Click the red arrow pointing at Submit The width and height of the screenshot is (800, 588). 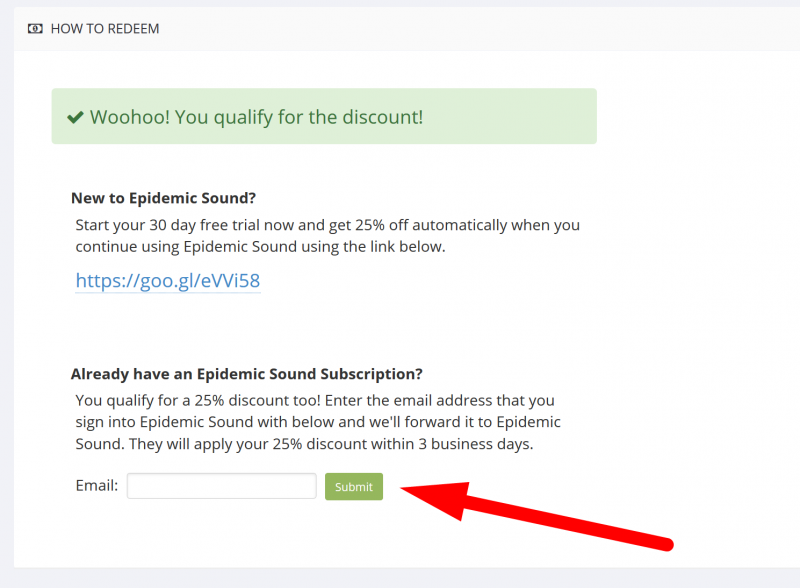tap(540, 513)
